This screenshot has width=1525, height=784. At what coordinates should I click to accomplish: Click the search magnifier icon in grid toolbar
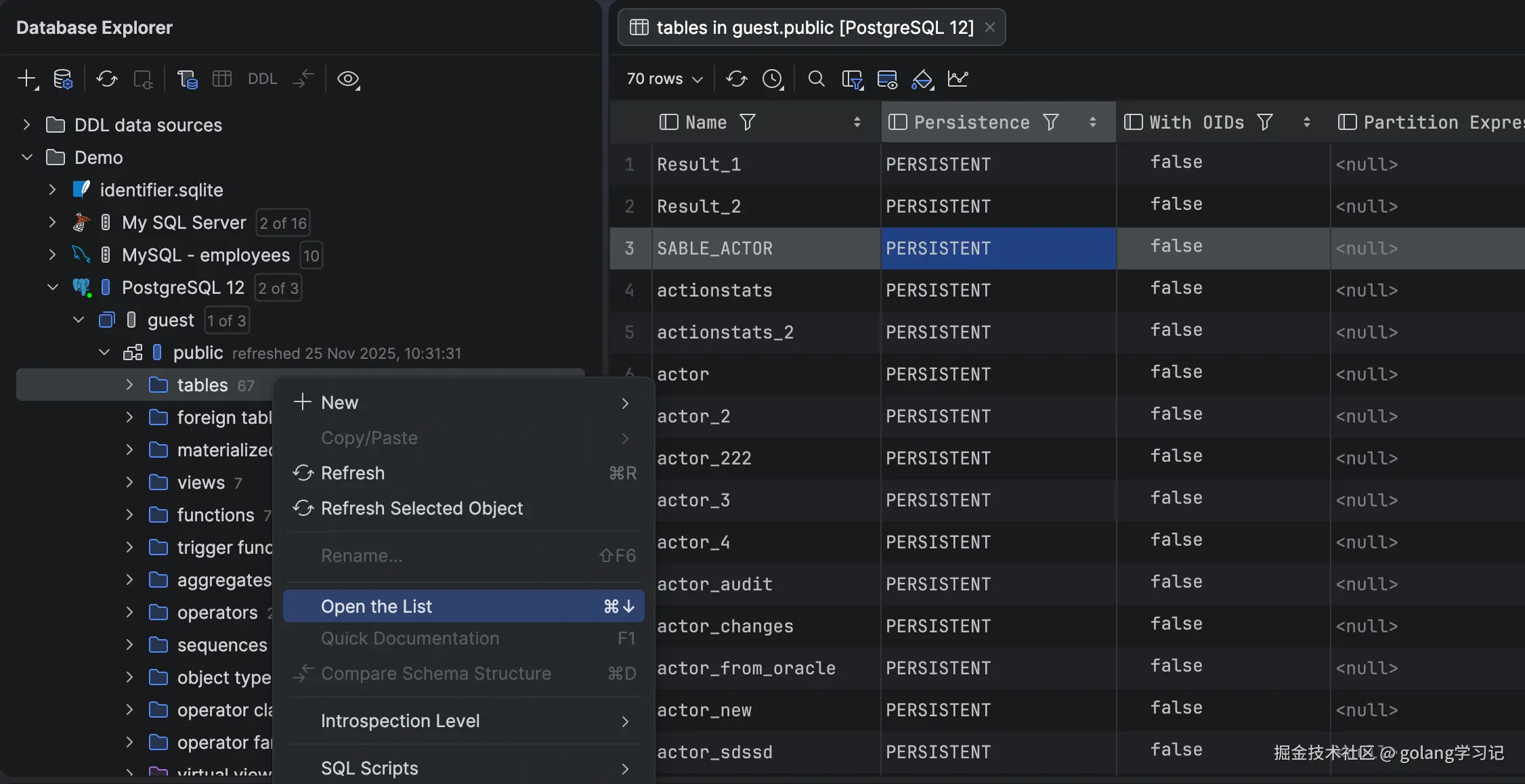[816, 79]
